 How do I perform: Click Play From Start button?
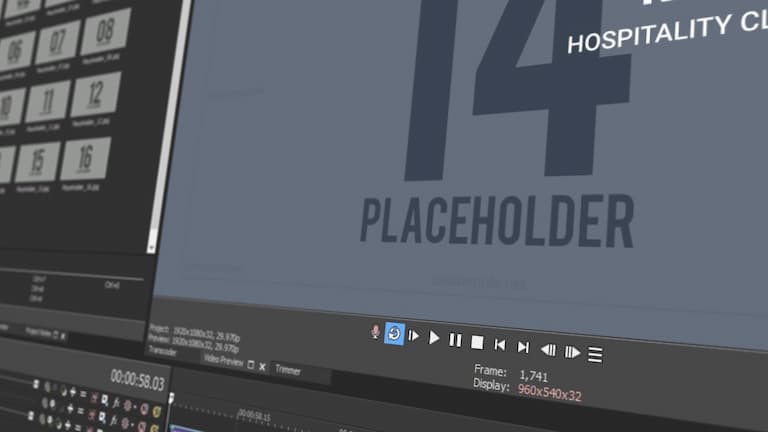coord(414,336)
